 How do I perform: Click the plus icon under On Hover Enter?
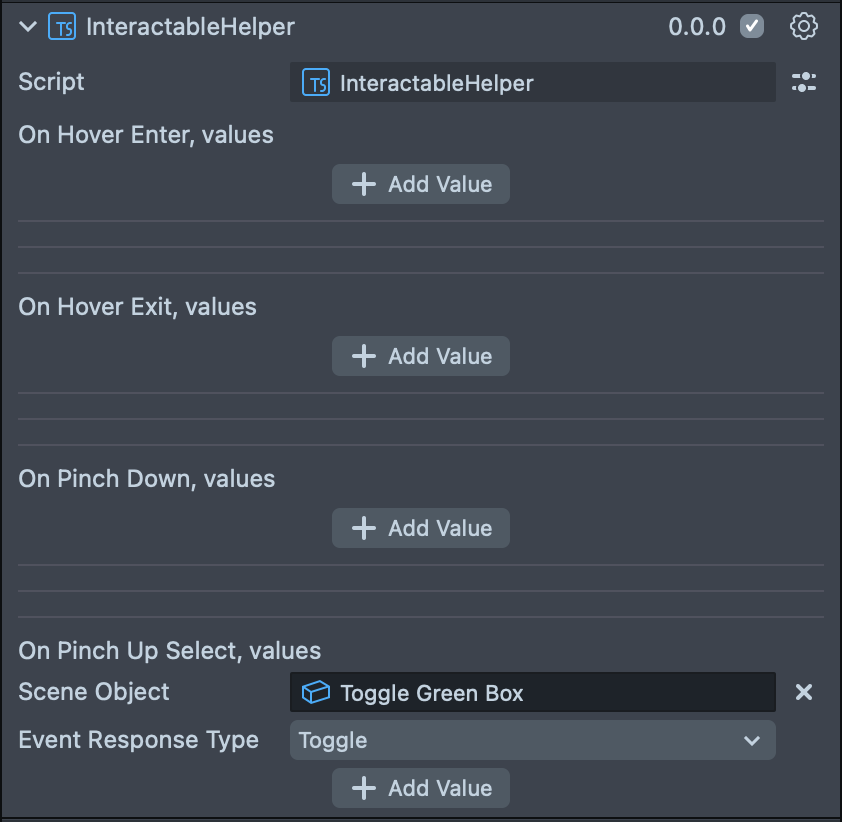tap(364, 184)
